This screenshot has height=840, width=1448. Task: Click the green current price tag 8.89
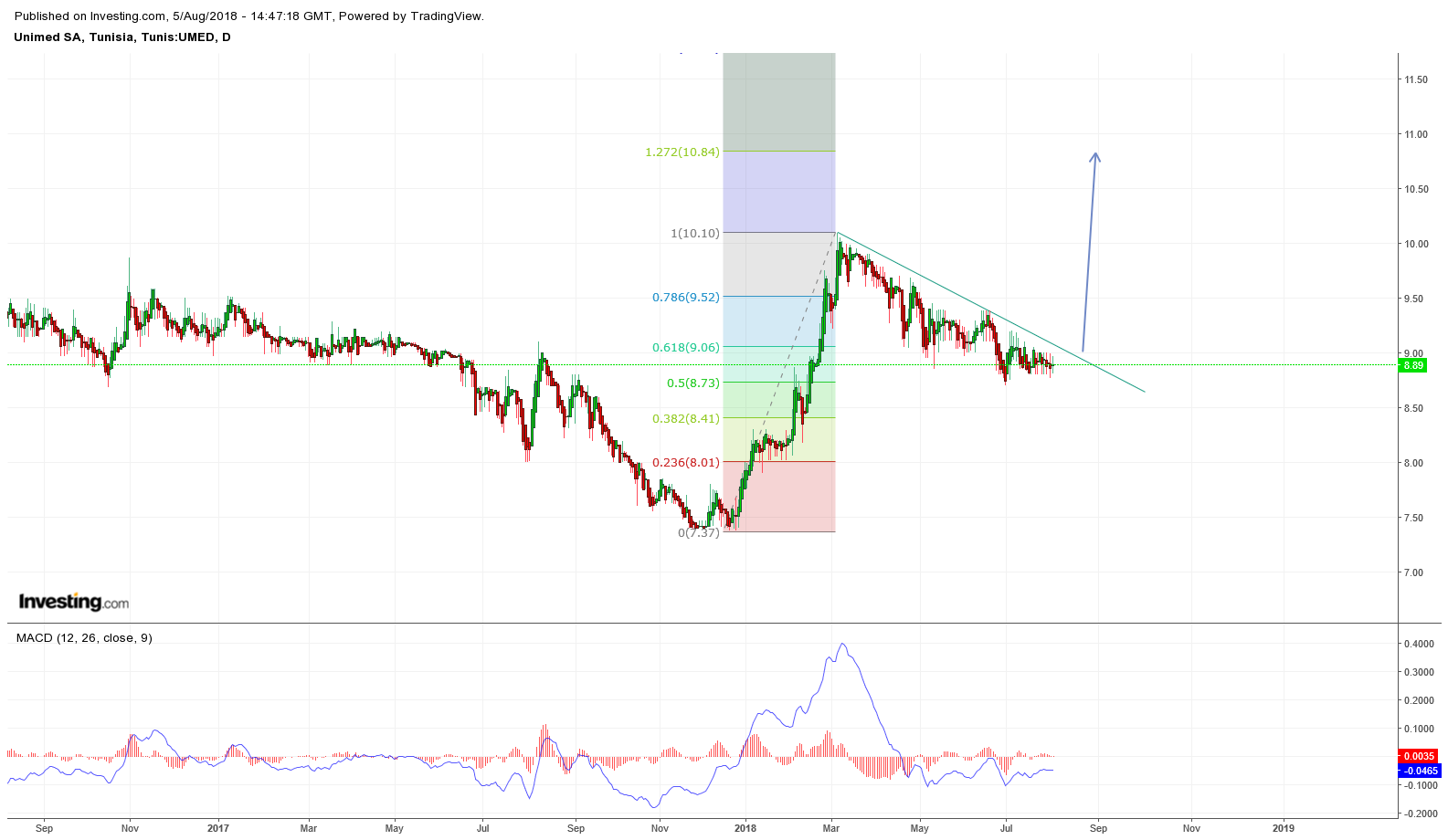1413,365
